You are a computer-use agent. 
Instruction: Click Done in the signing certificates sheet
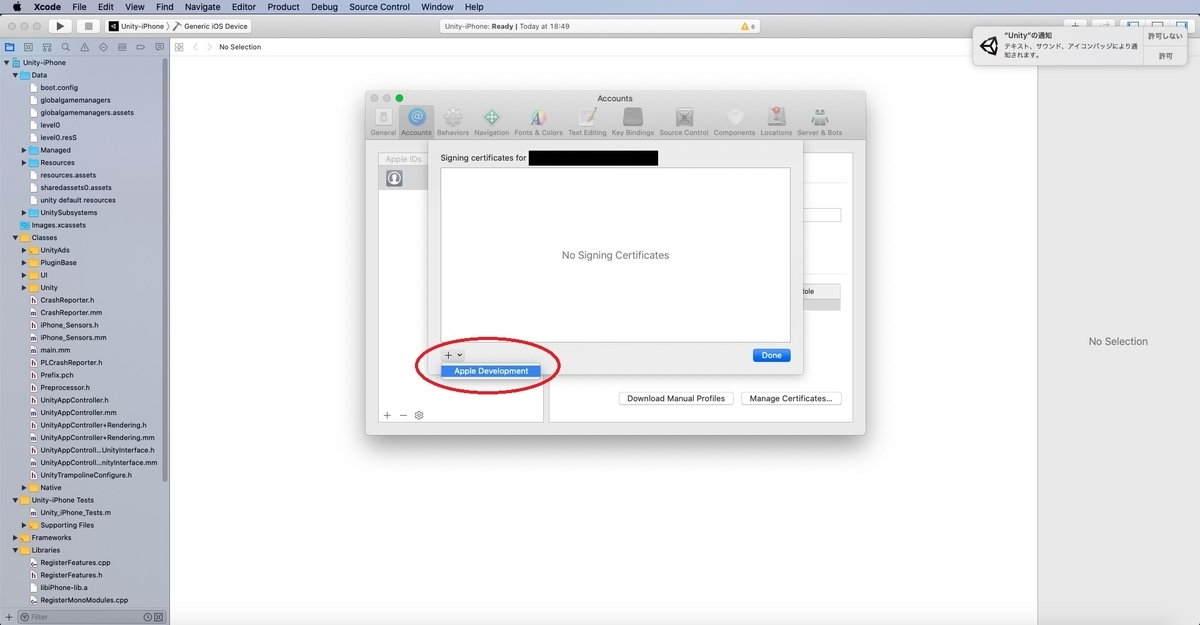tap(771, 355)
